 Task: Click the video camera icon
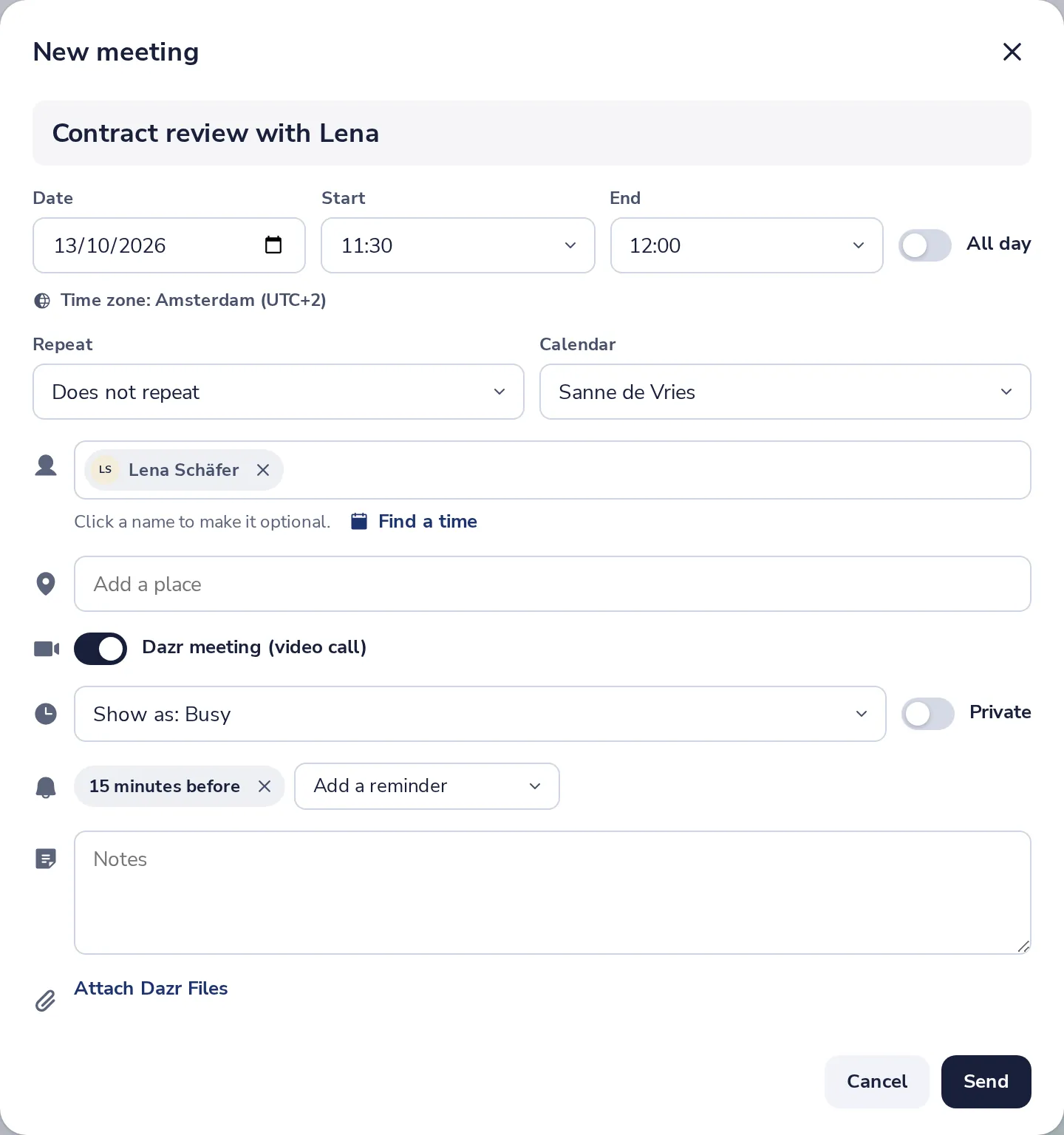click(x=47, y=649)
